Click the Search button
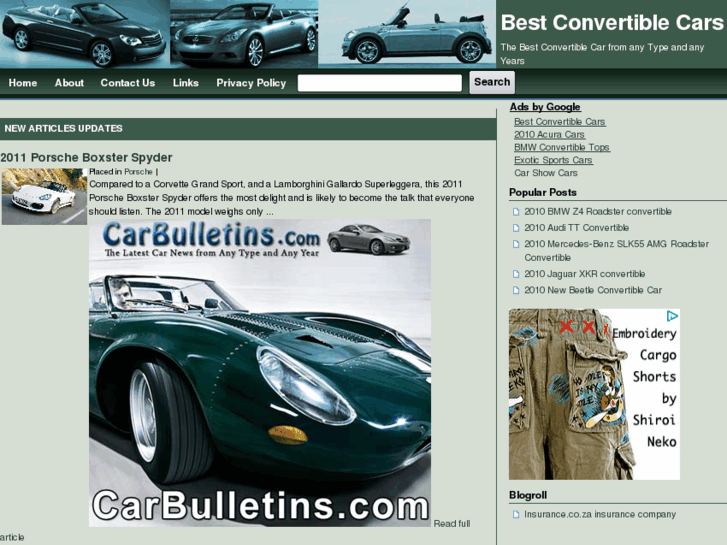This screenshot has height=545, width=727. (x=492, y=83)
